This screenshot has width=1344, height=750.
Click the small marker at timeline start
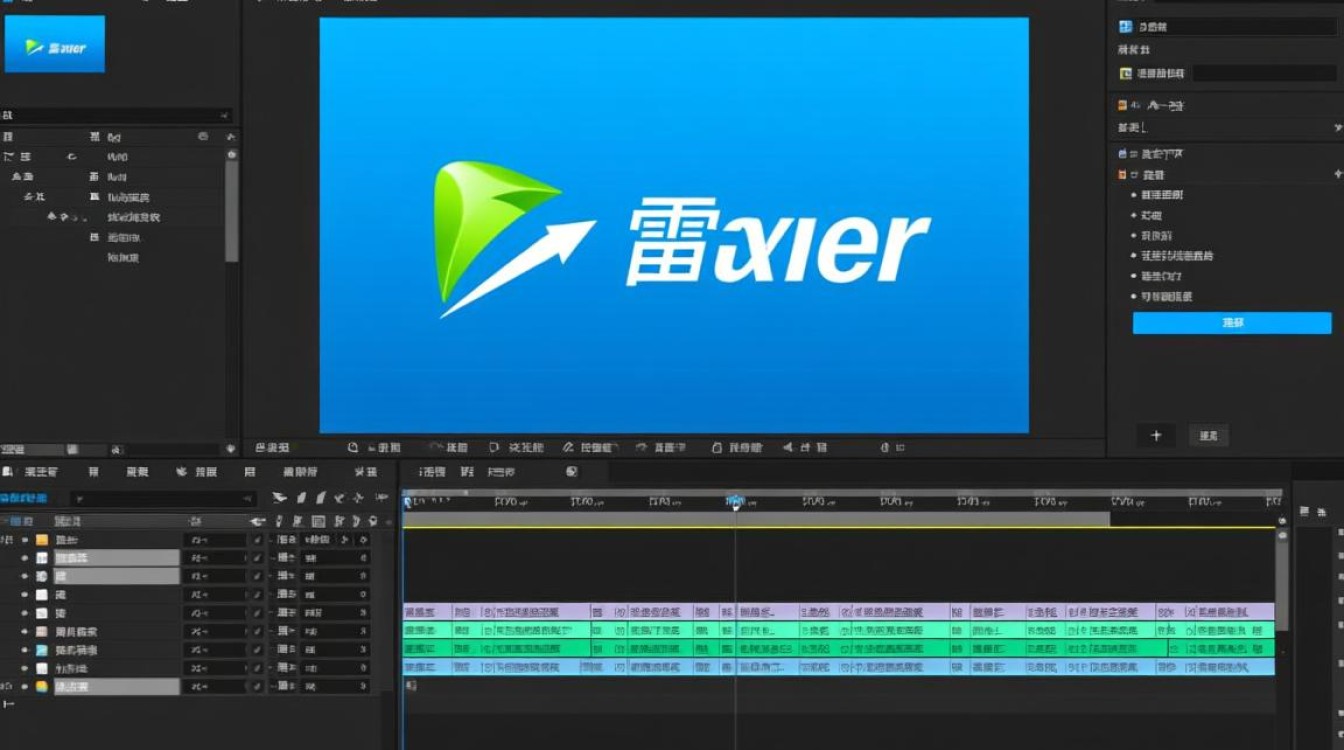(407, 501)
